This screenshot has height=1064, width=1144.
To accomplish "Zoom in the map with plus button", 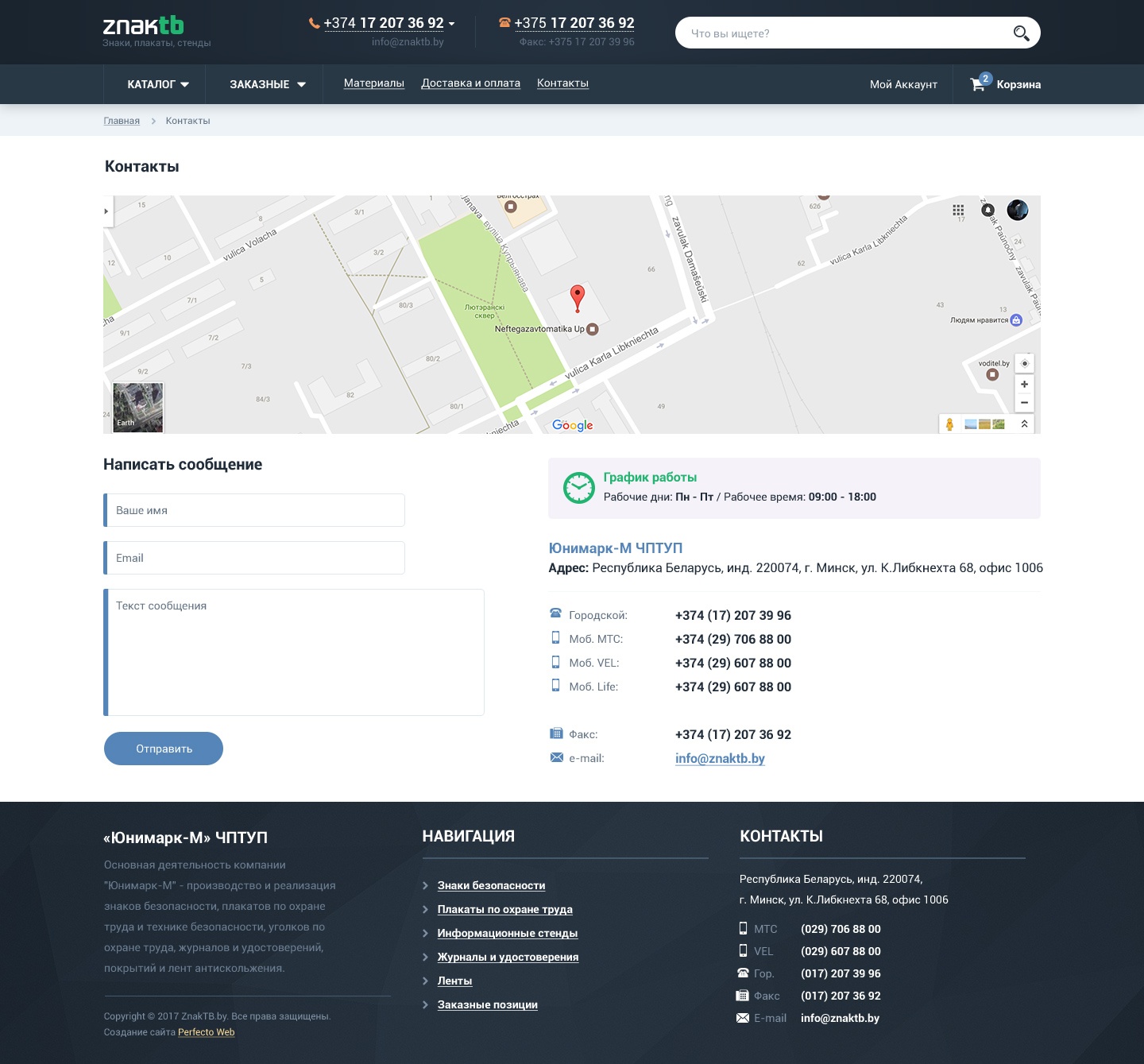I will pyautogui.click(x=1025, y=385).
